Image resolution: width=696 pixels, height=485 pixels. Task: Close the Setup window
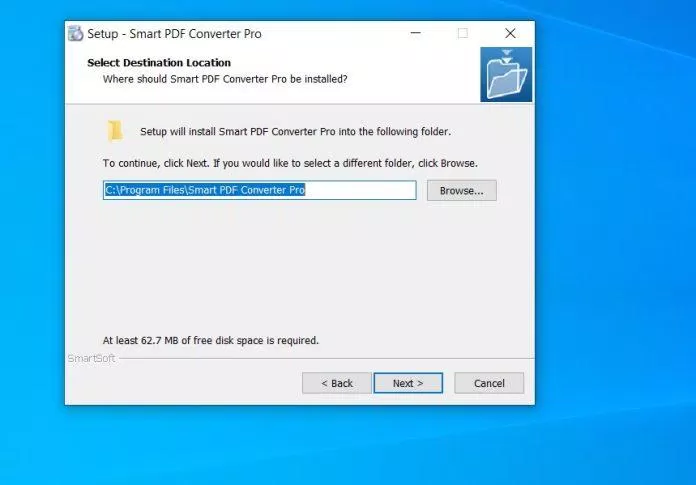point(510,33)
